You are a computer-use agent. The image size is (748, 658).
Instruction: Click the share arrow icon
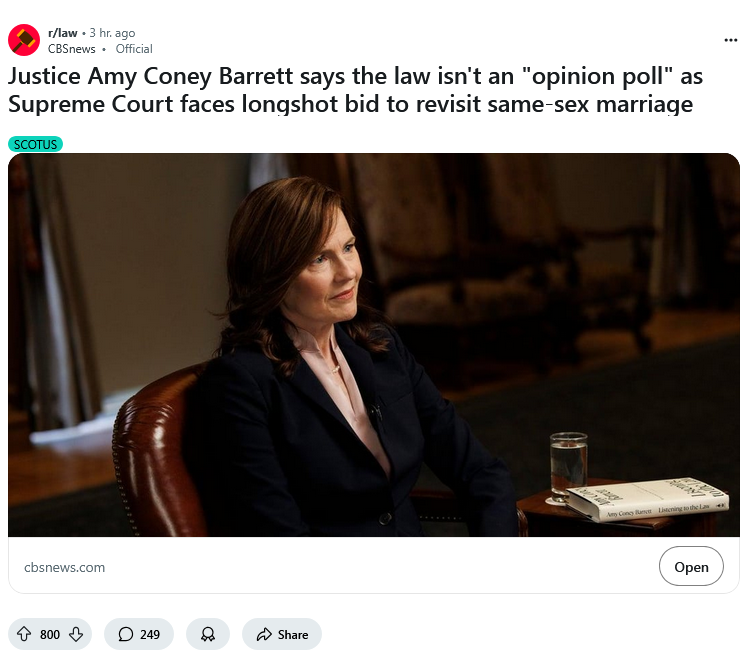264,634
